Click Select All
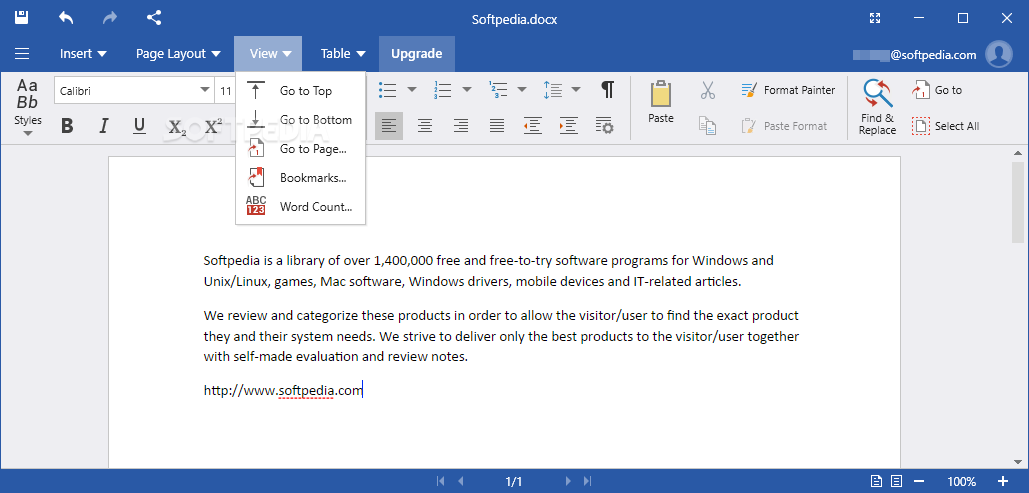The height and width of the screenshot is (493, 1029). 946,126
